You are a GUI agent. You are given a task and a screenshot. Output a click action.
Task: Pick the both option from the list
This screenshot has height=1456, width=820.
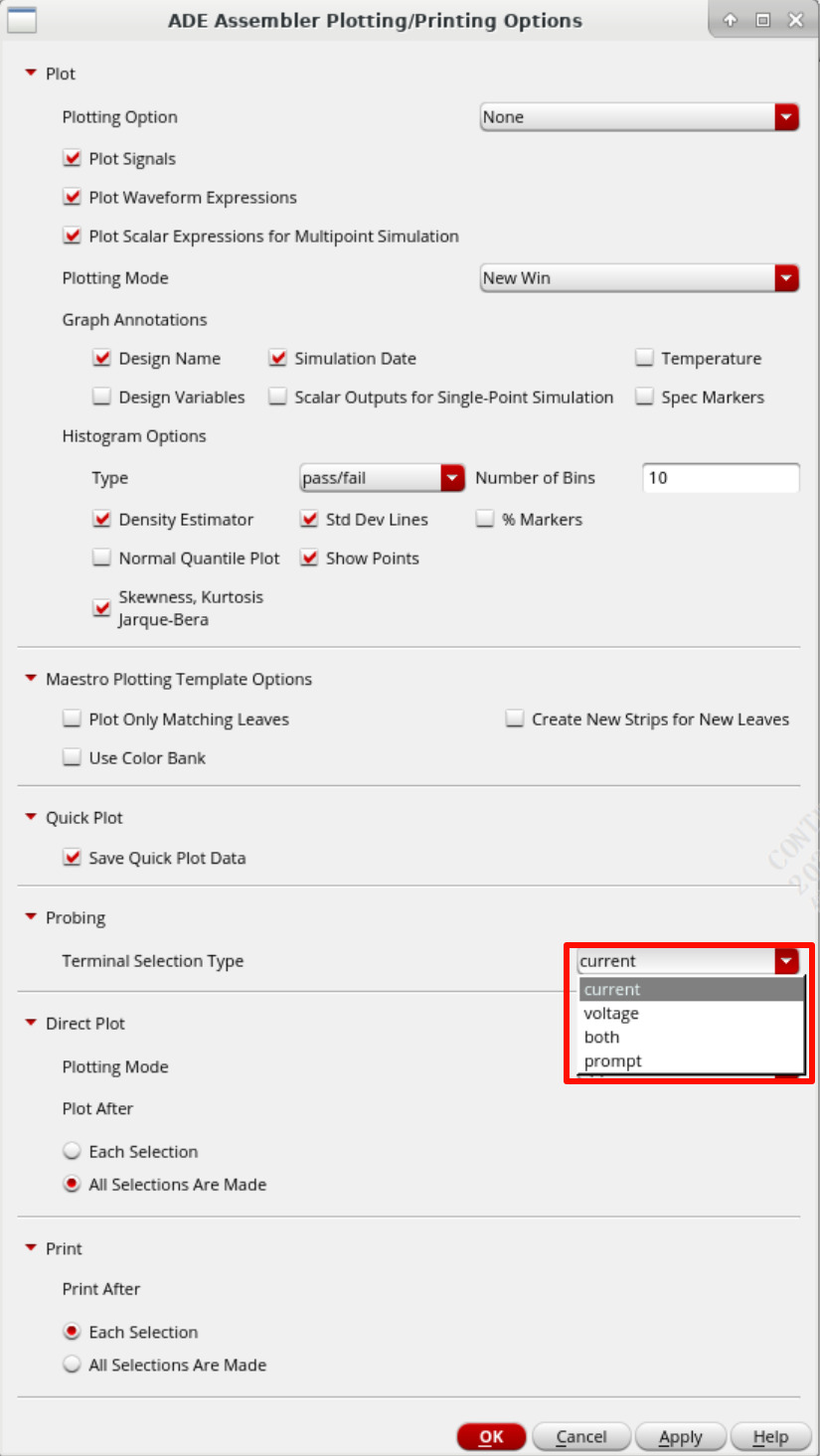[x=602, y=1038]
